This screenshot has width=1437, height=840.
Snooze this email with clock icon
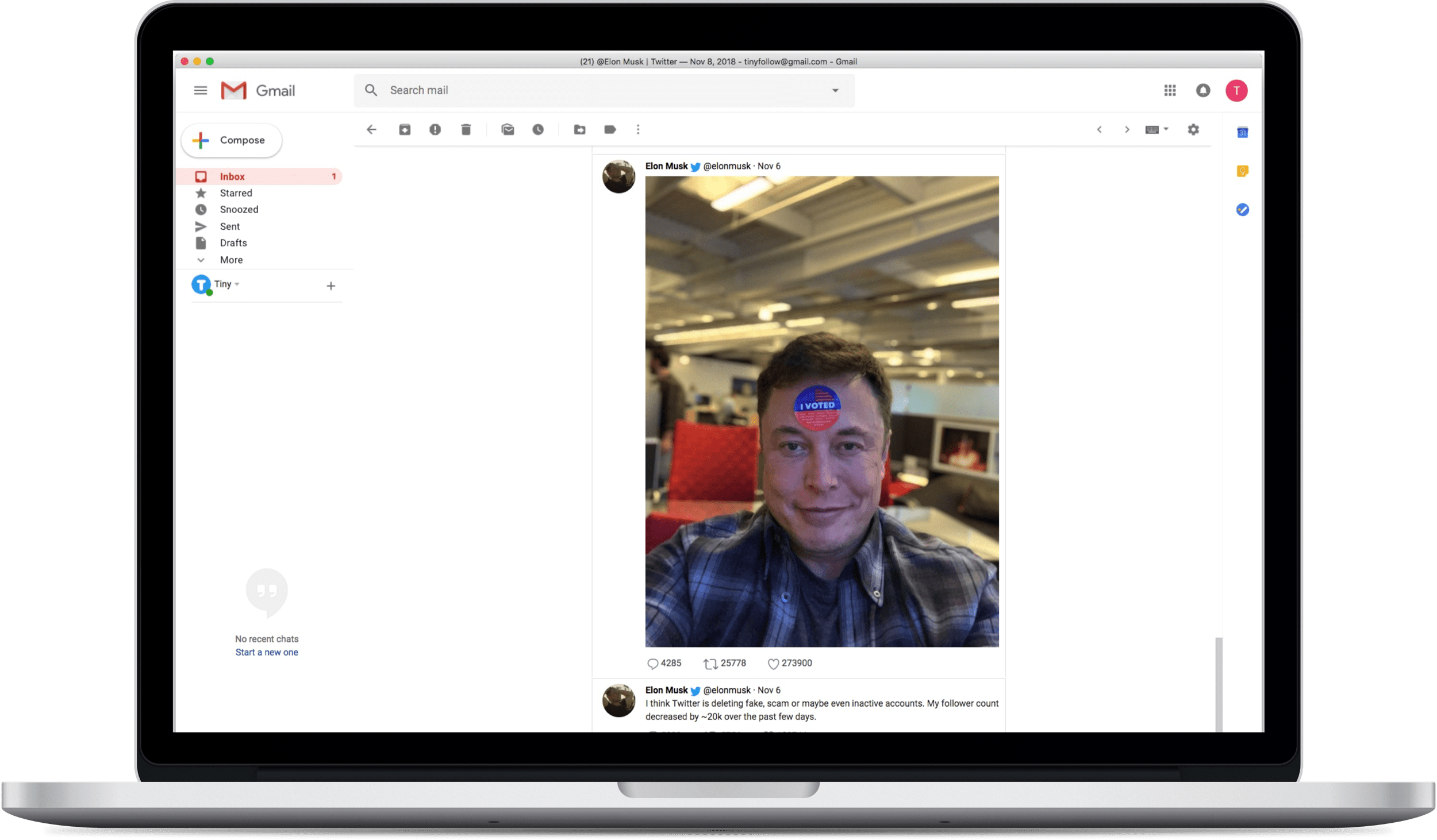pos(538,130)
